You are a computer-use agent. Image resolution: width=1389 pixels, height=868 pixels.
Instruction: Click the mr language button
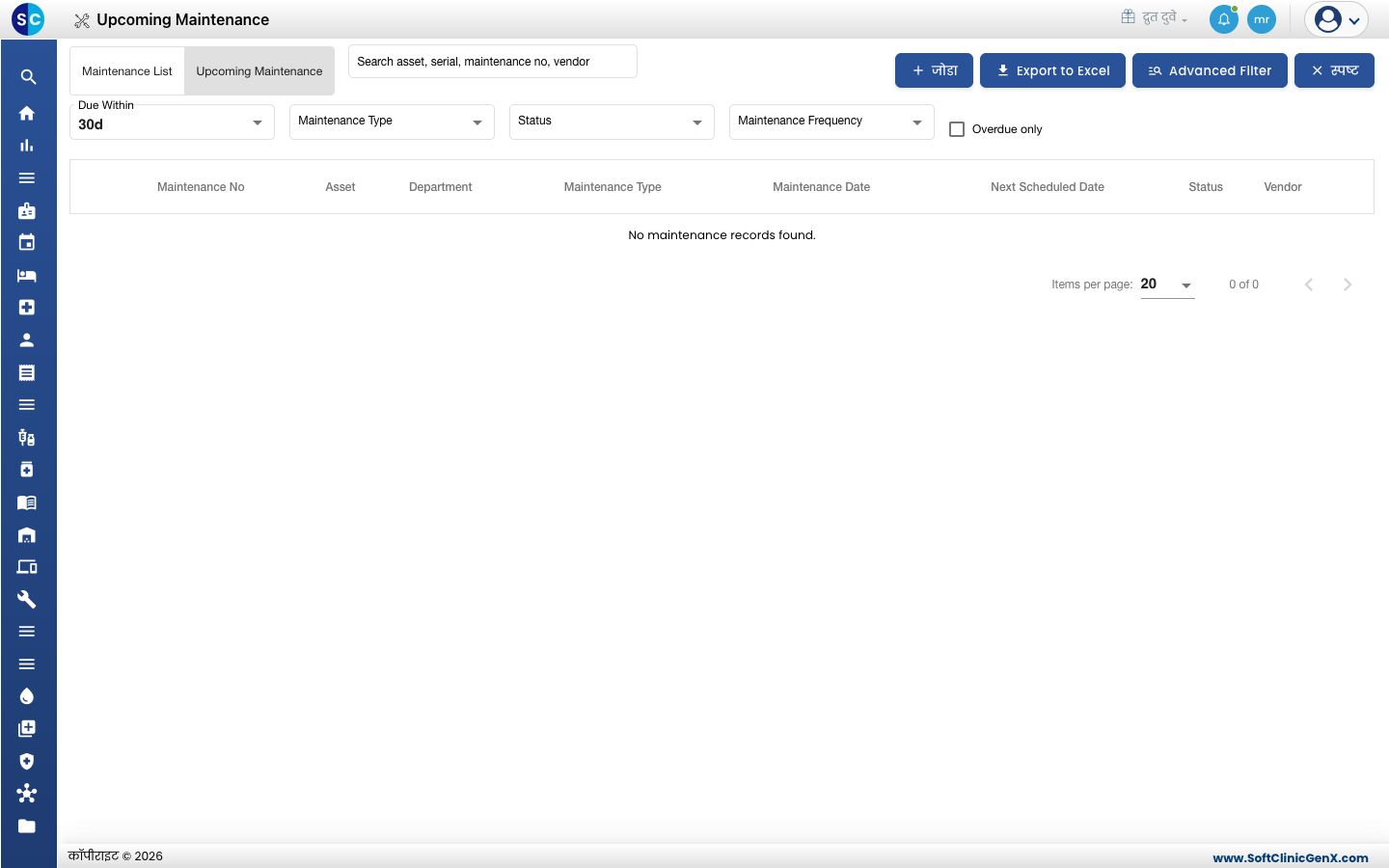[1262, 19]
